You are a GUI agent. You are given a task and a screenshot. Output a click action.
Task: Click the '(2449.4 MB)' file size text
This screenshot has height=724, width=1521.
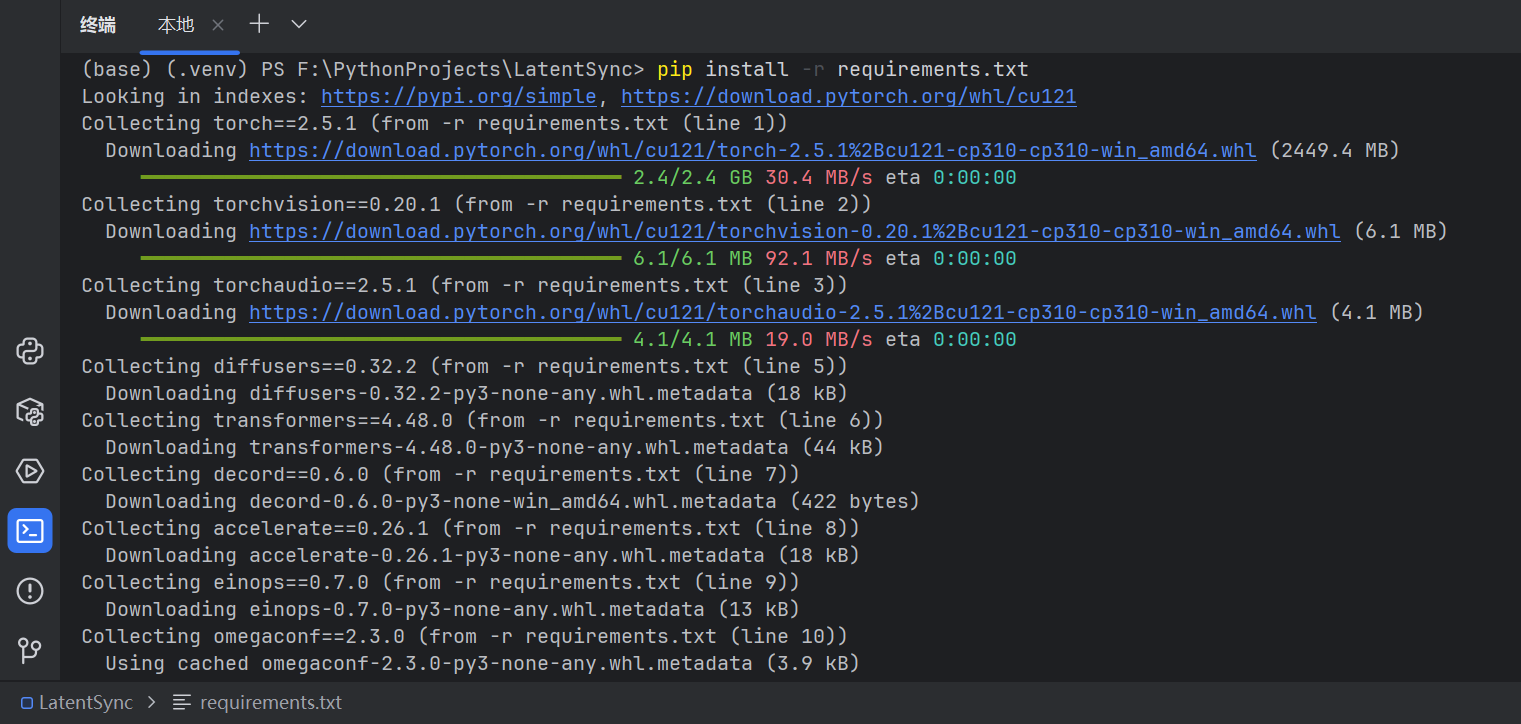[x=1335, y=151]
